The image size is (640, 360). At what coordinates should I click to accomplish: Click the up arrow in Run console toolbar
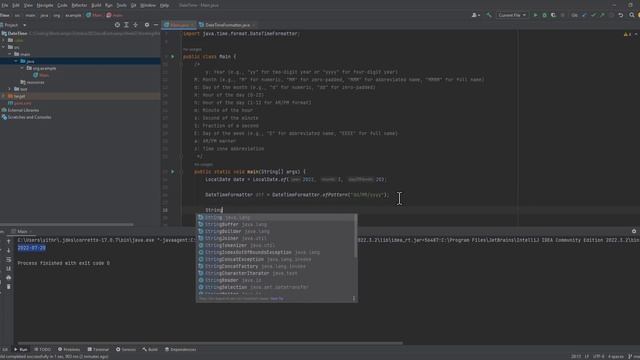point(9,241)
